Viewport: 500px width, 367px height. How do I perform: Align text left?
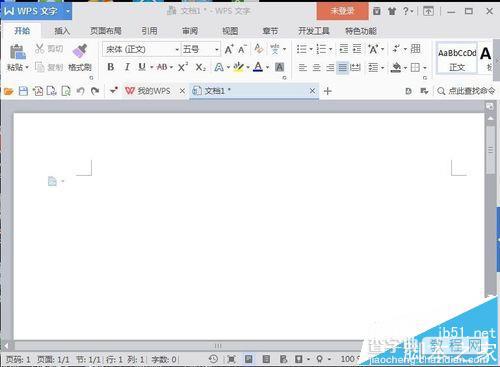[302, 68]
